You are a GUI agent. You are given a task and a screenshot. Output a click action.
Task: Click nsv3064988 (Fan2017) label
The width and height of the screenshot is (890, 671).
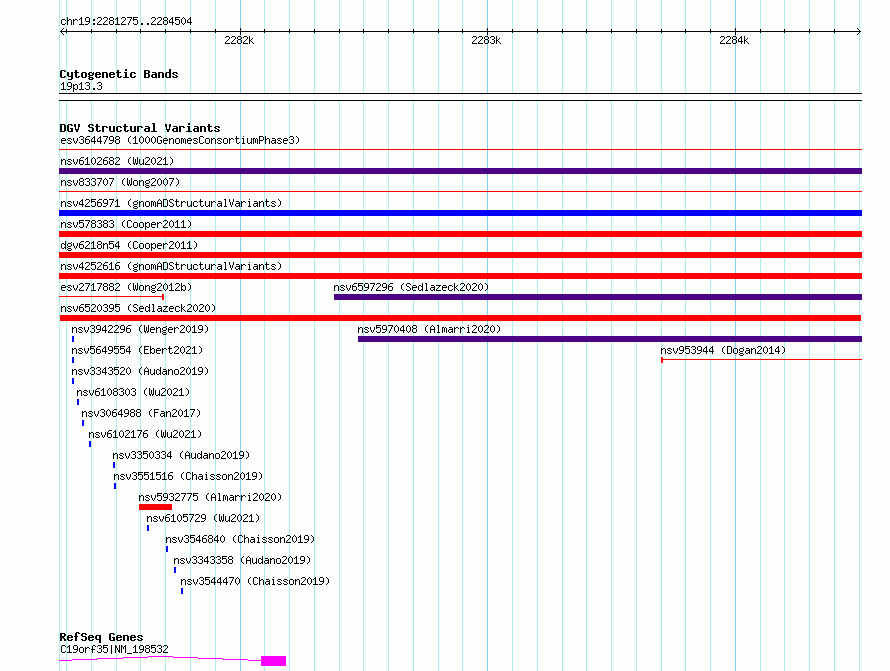point(141,413)
